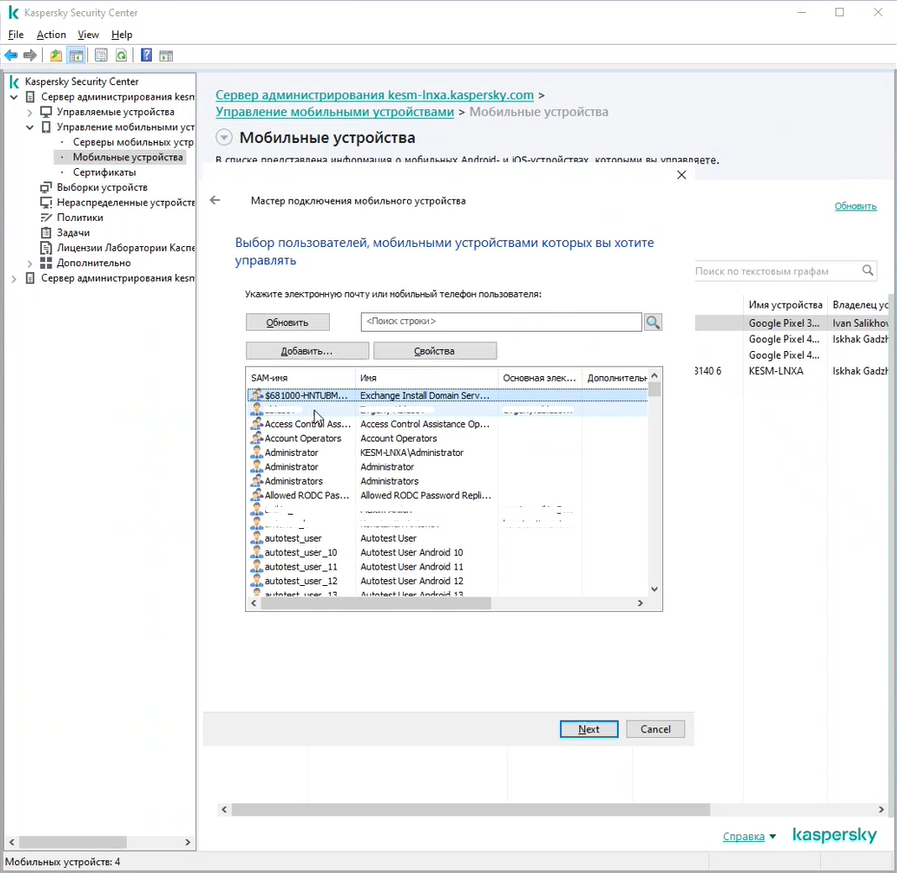Click the magnifier icon beside search string field
897x873 pixels.
(653, 322)
